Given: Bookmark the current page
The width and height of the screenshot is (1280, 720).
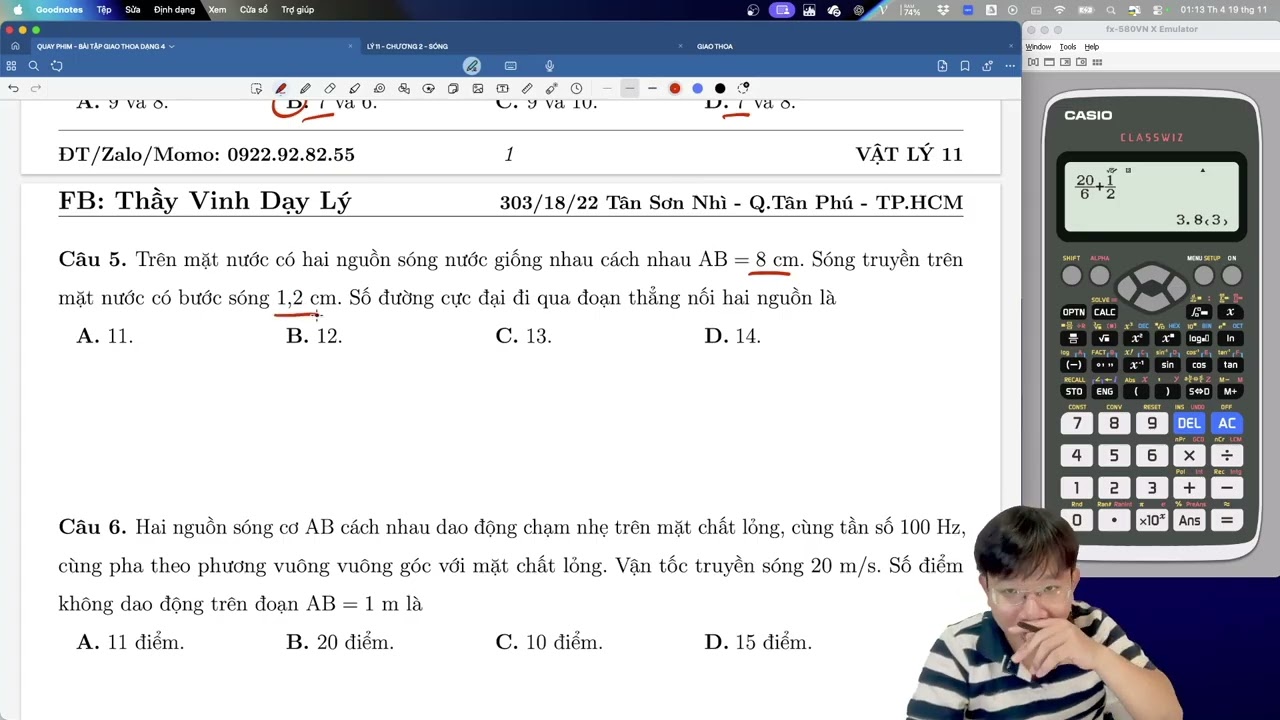Looking at the screenshot, I should (x=965, y=66).
